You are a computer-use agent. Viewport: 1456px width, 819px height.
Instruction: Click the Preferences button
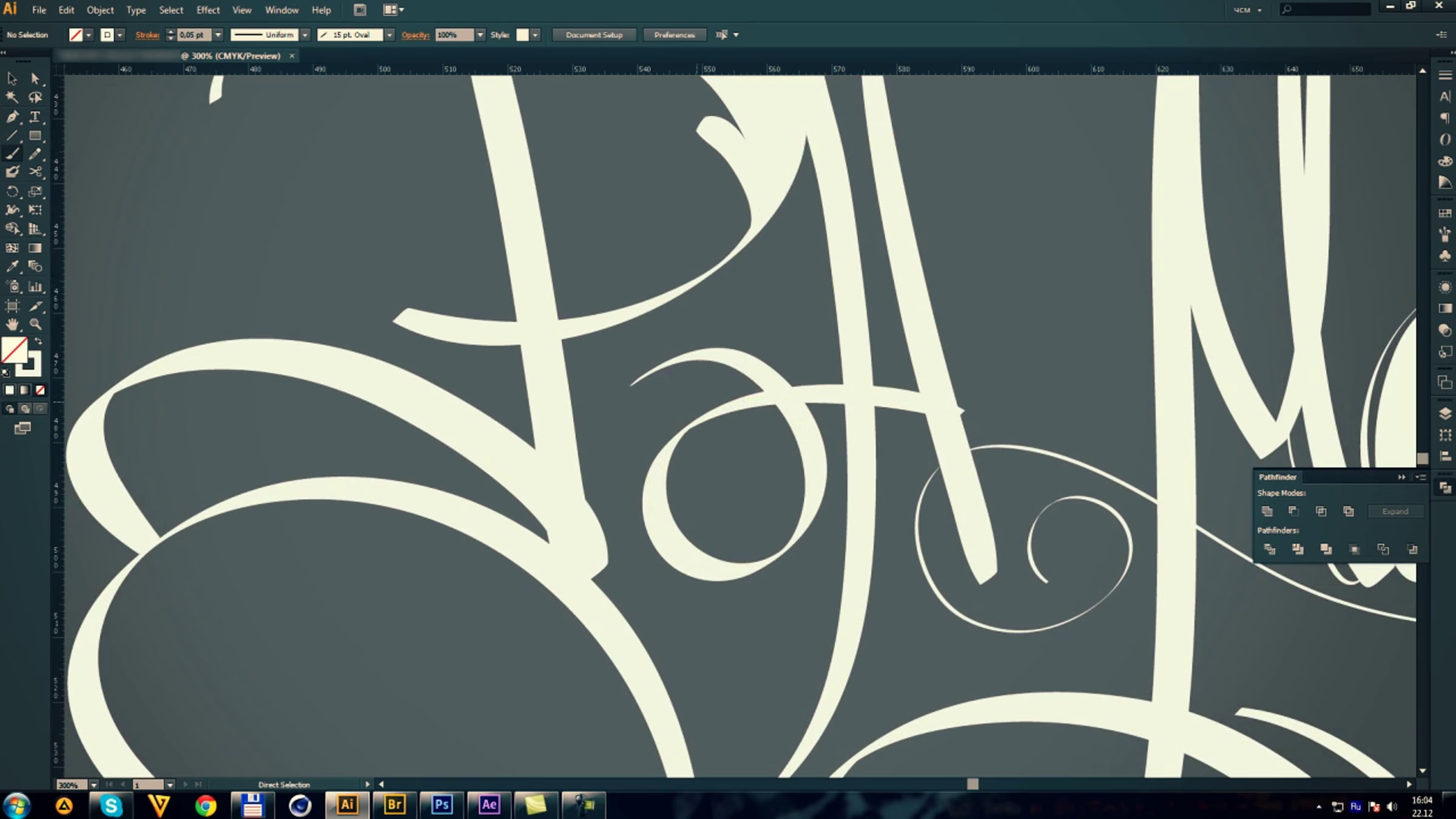[674, 35]
